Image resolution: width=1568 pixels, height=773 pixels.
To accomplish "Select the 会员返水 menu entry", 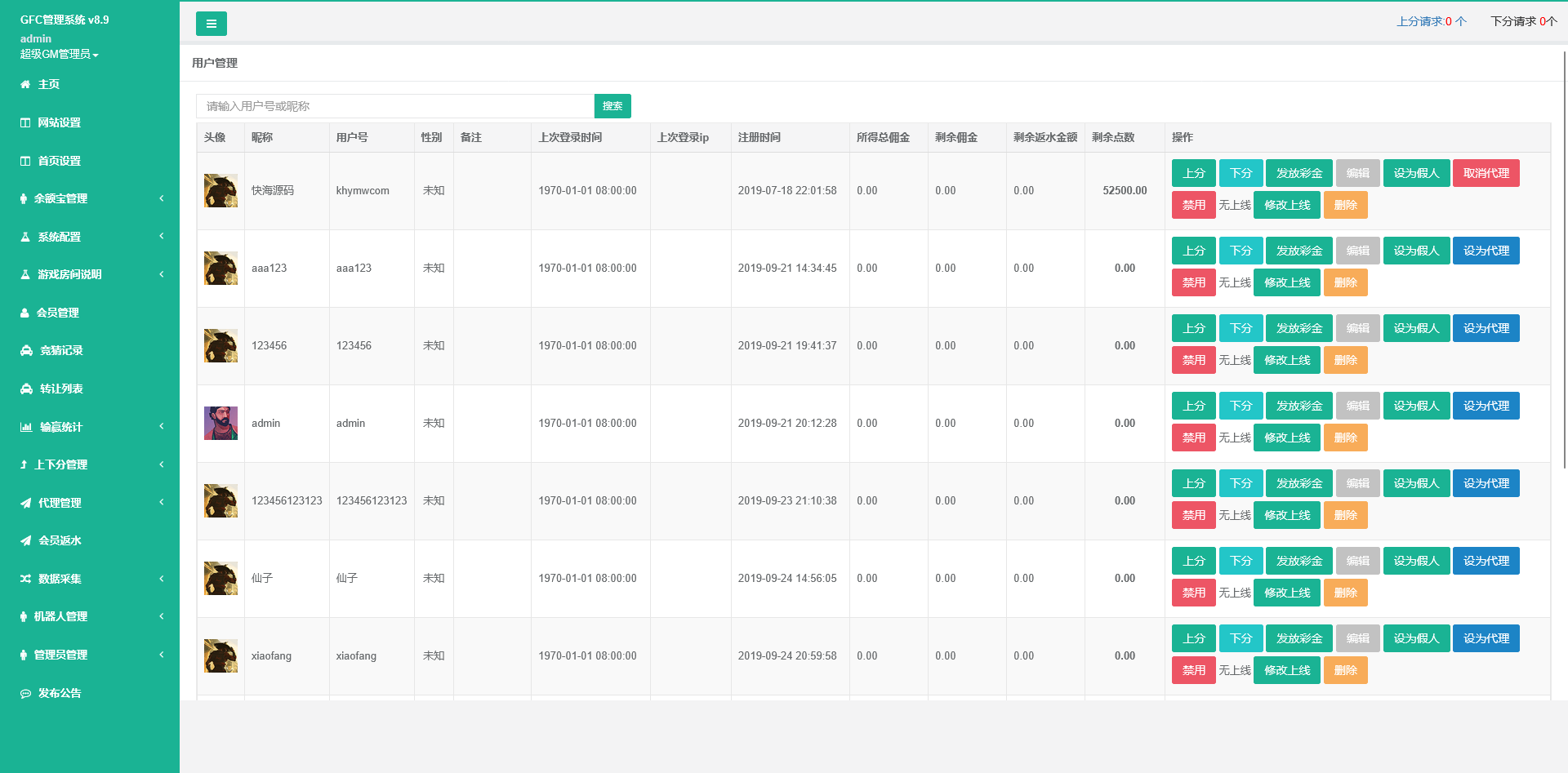I will pyautogui.click(x=59, y=540).
